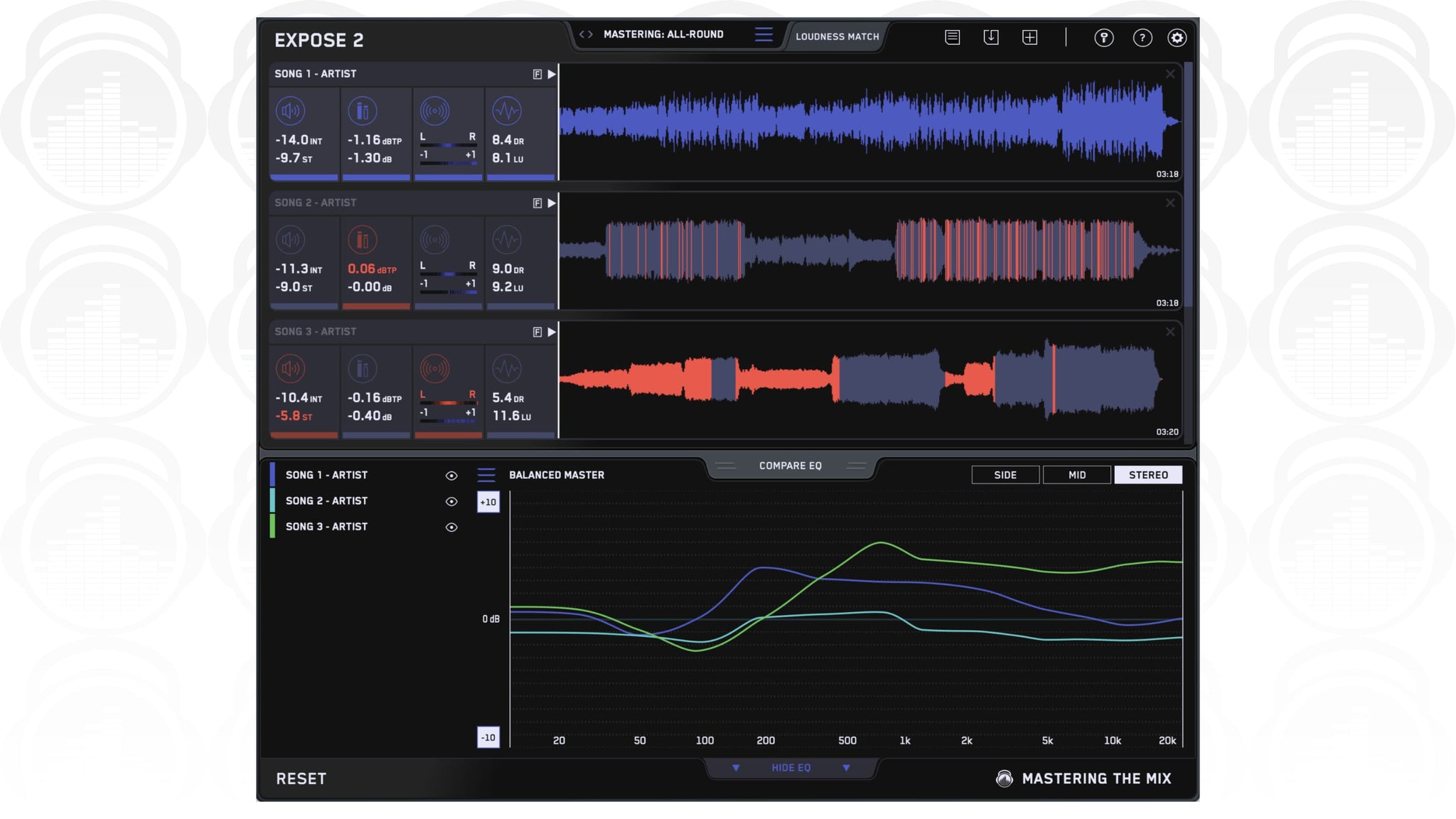The height and width of the screenshot is (819, 1456).
Task: Click the Song 3 dynamic range icon
Action: click(x=507, y=368)
